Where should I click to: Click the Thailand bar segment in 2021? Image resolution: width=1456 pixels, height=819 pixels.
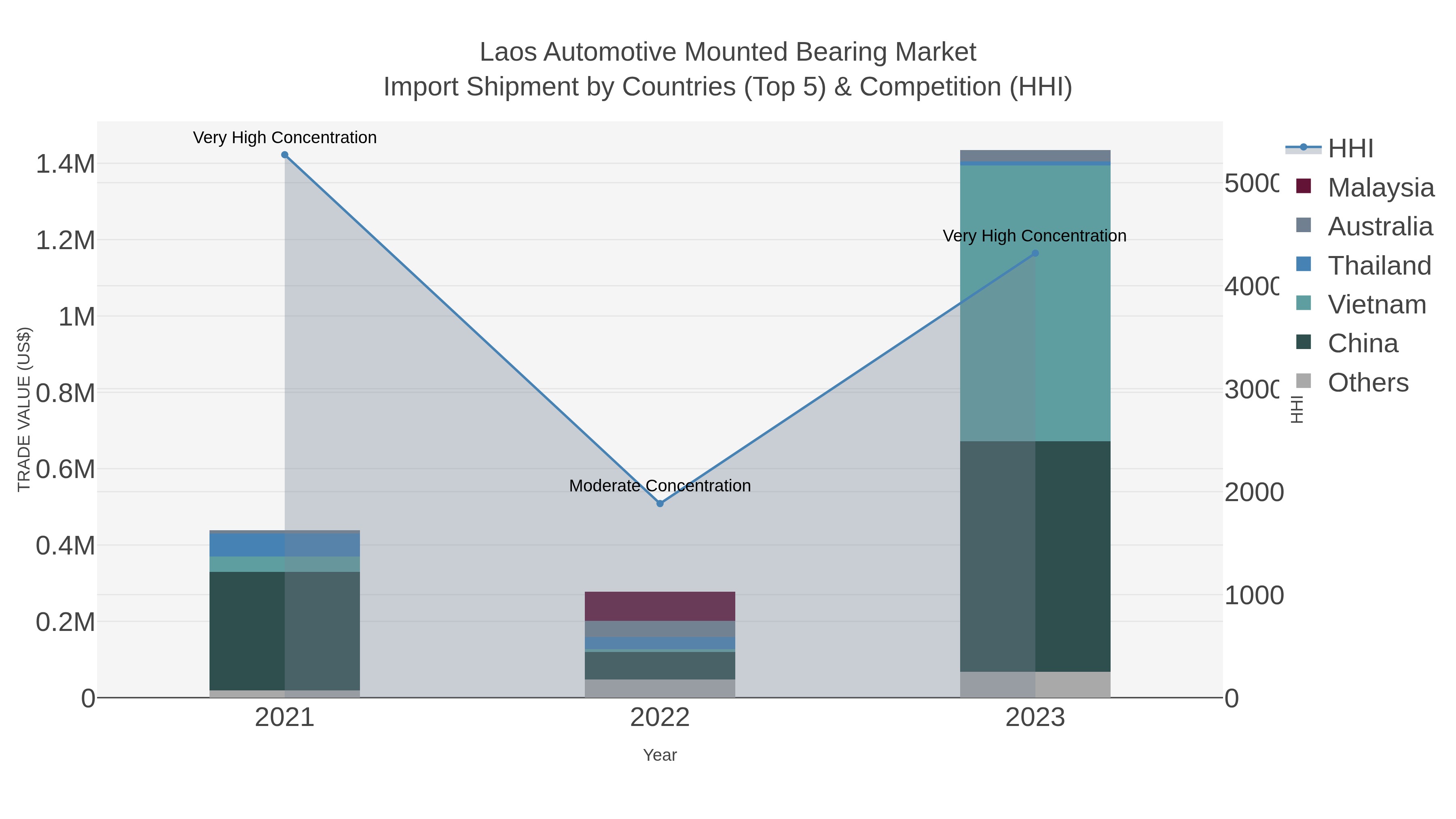285,546
